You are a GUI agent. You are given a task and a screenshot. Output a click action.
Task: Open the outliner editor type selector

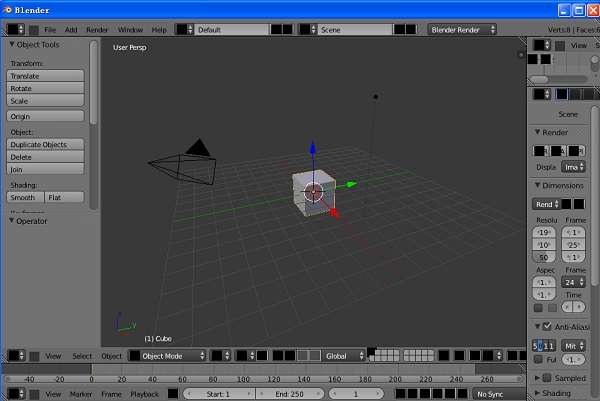coord(542,45)
